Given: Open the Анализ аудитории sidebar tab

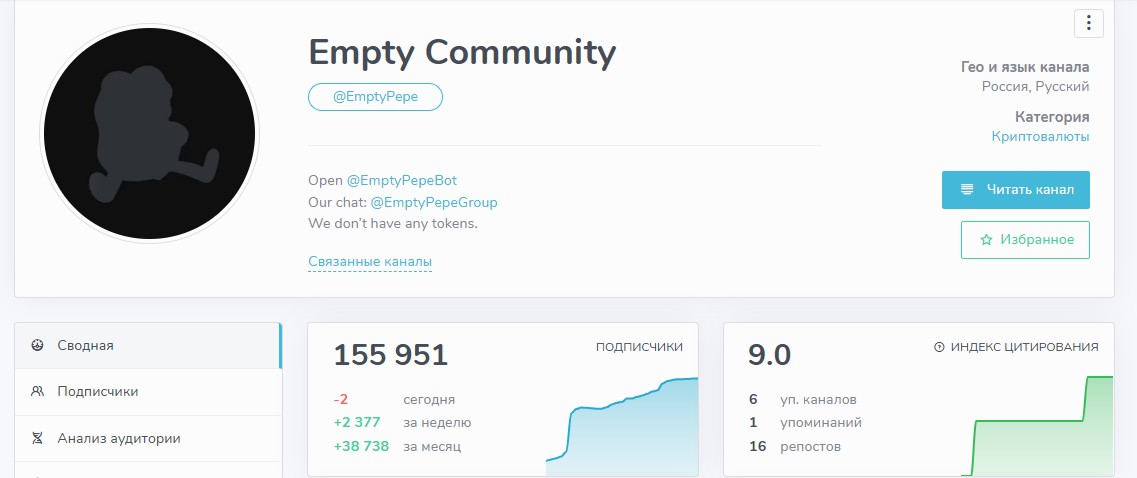Looking at the screenshot, I should pos(148,438).
